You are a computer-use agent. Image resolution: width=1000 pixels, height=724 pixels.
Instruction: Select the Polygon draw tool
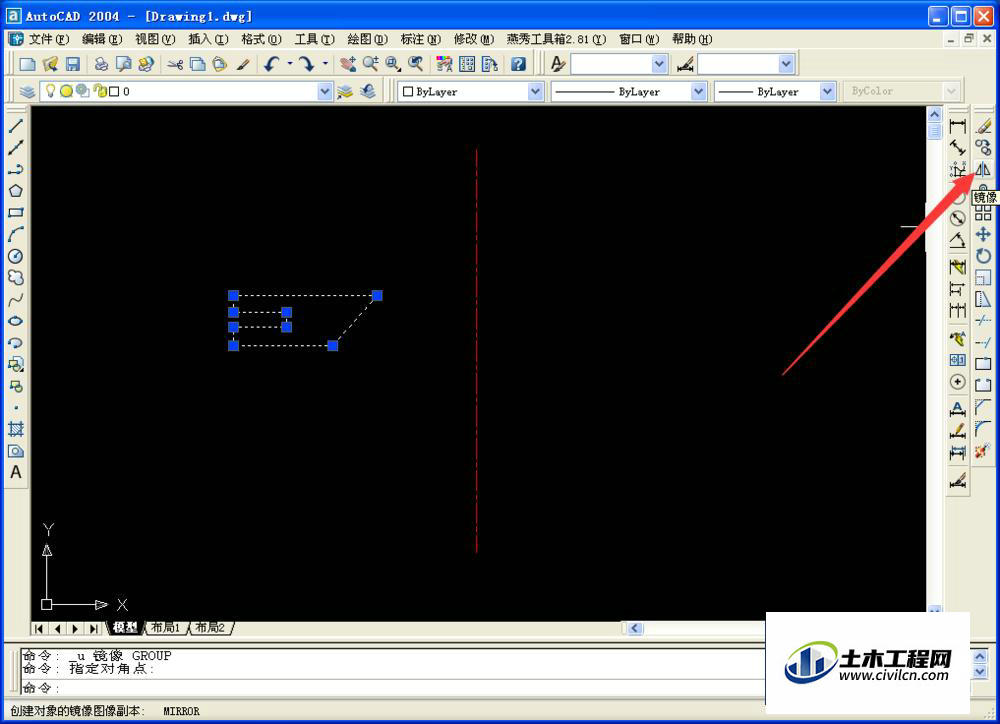tap(16, 191)
